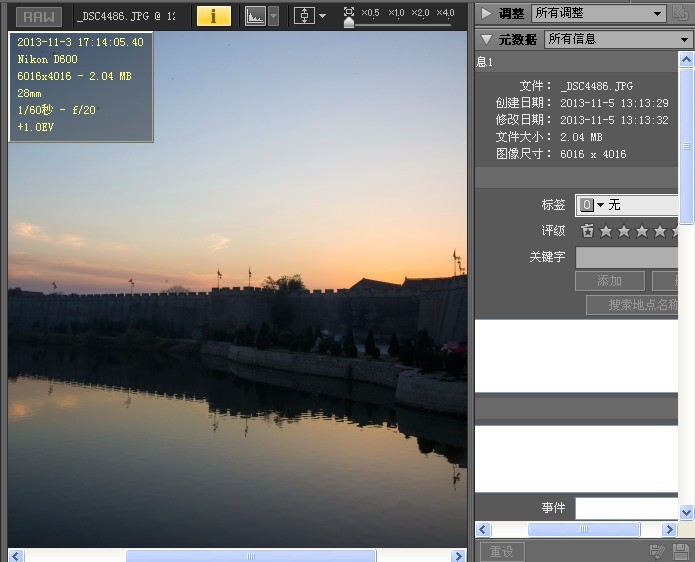The image size is (695, 562).
Task: Click the 文件 name _DSC4486.JPG in metadata
Action: point(597,86)
